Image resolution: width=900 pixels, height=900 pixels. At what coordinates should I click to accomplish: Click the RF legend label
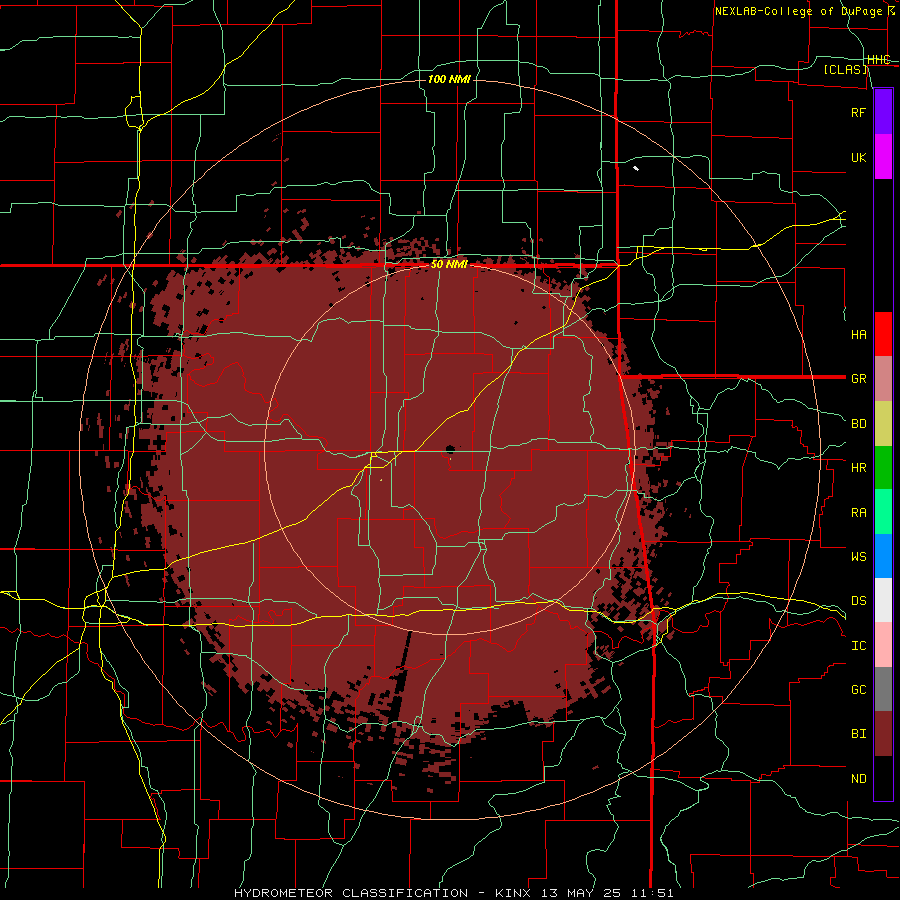click(x=859, y=112)
